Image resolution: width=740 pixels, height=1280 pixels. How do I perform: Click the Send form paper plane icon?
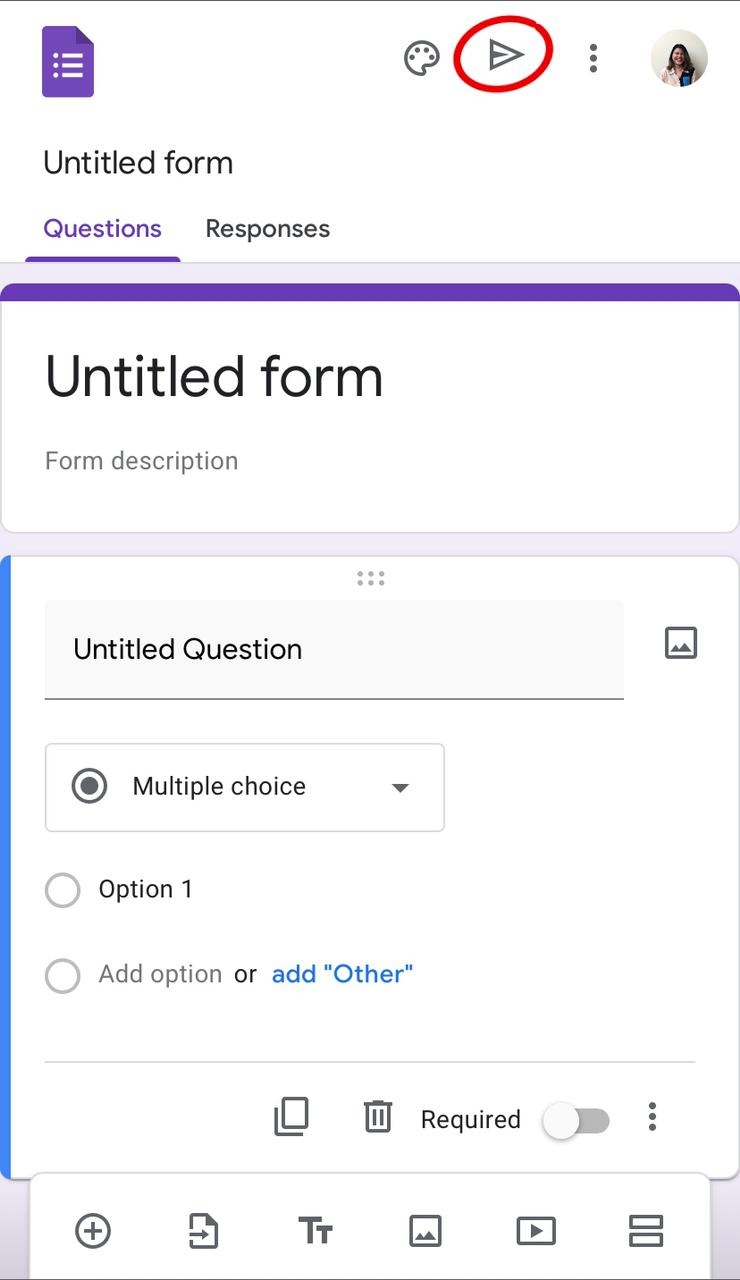pos(505,56)
